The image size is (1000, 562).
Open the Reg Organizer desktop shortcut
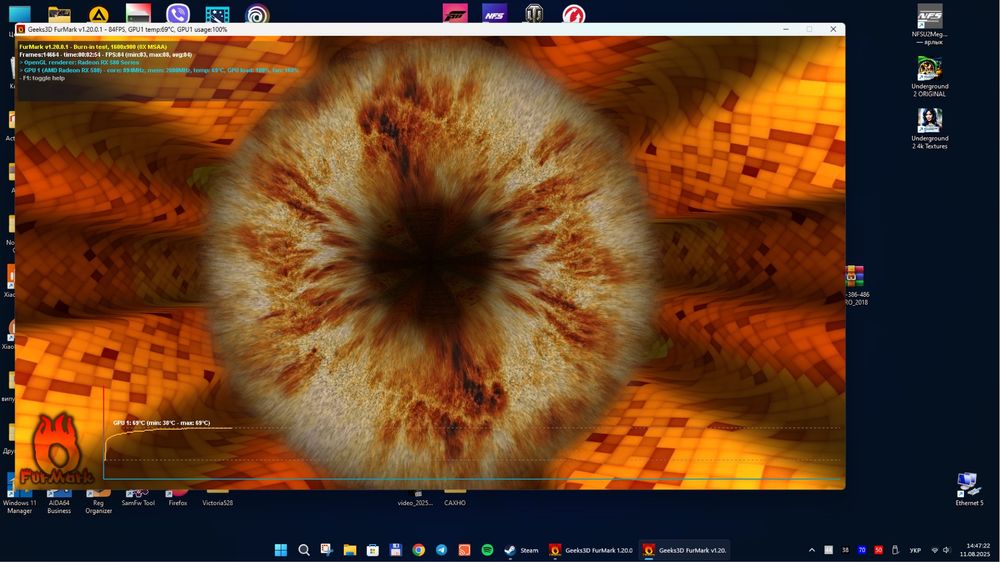tap(98, 501)
